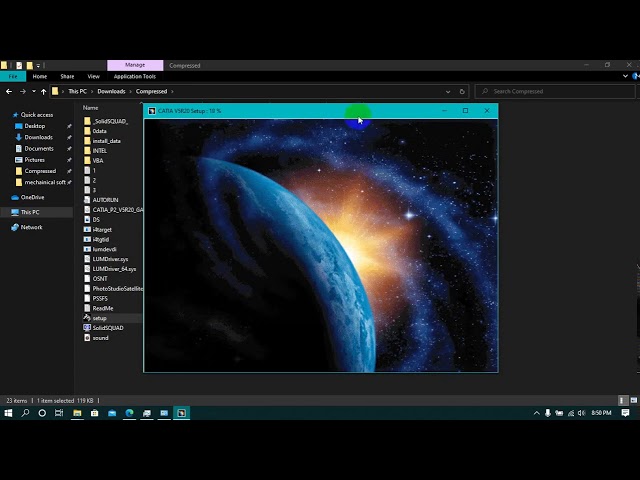Expand the address bar history dropdown

(x=448, y=91)
